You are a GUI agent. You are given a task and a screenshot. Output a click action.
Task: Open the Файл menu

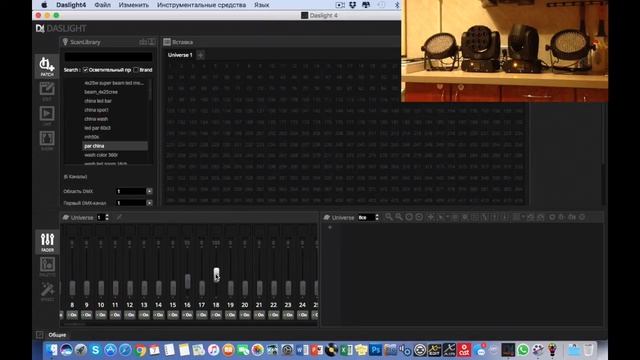click(102, 5)
